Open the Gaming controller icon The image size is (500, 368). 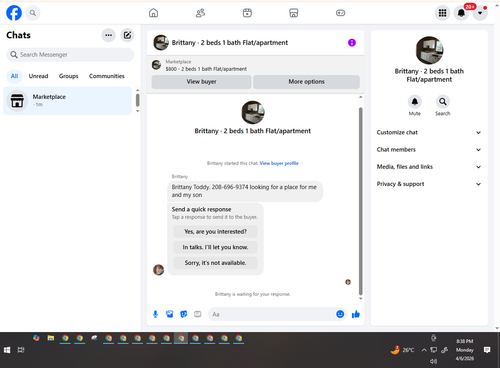click(340, 13)
